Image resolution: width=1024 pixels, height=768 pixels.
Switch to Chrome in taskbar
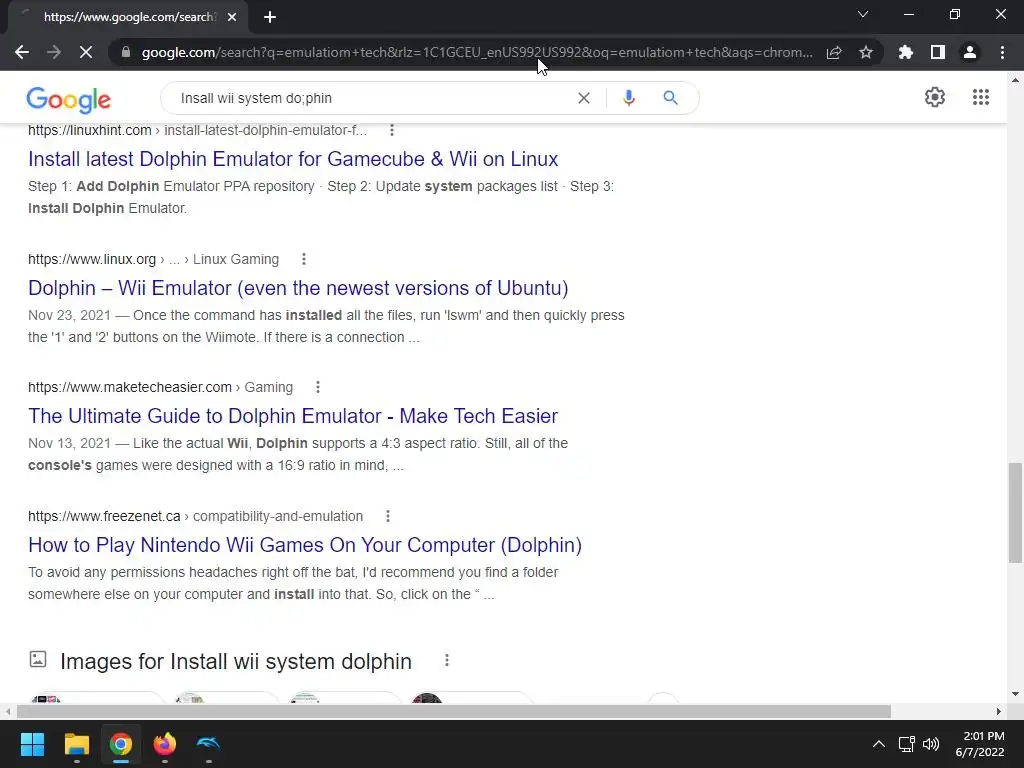[121, 744]
